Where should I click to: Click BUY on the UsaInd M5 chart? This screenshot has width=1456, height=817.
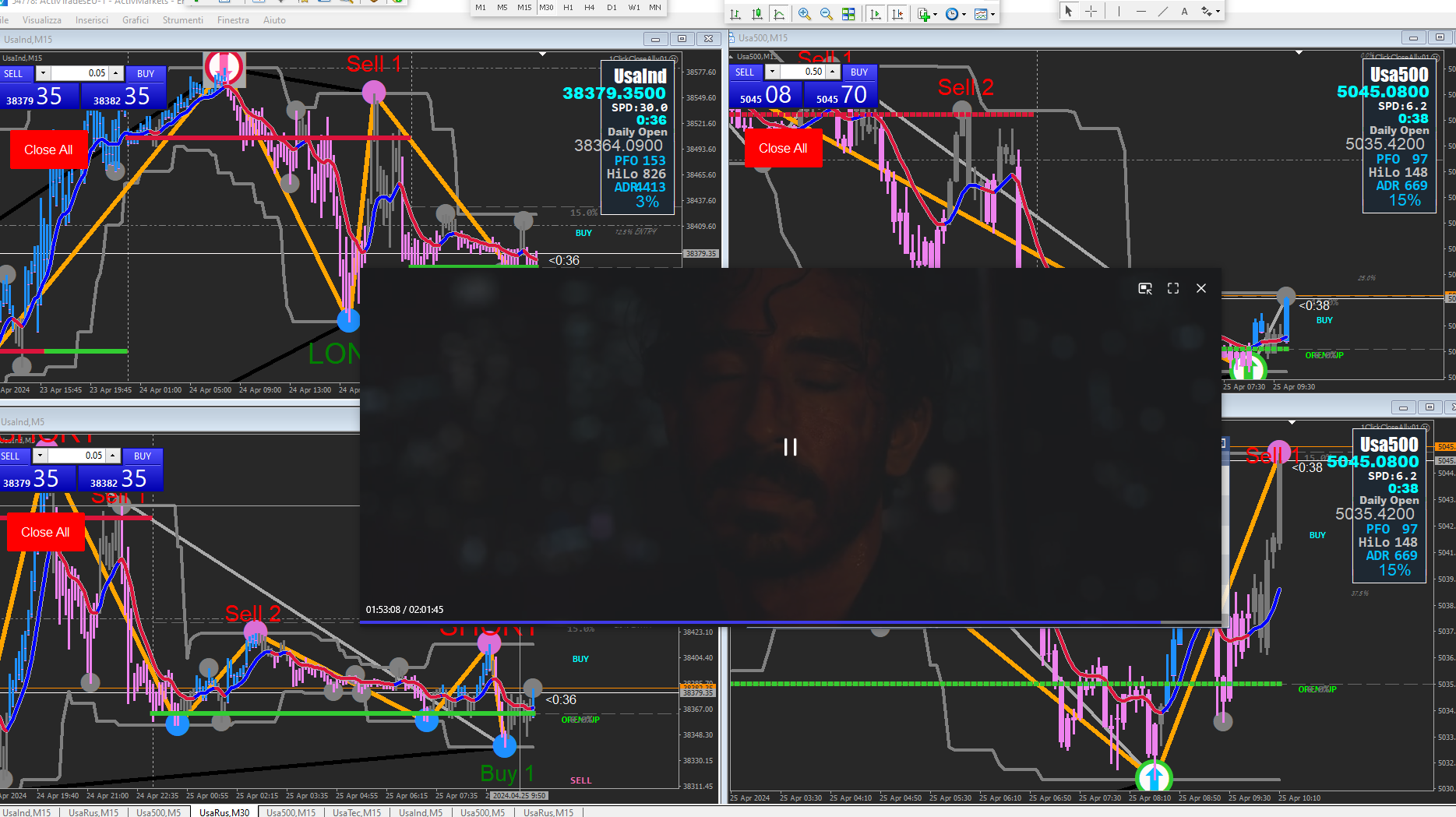coord(143,456)
